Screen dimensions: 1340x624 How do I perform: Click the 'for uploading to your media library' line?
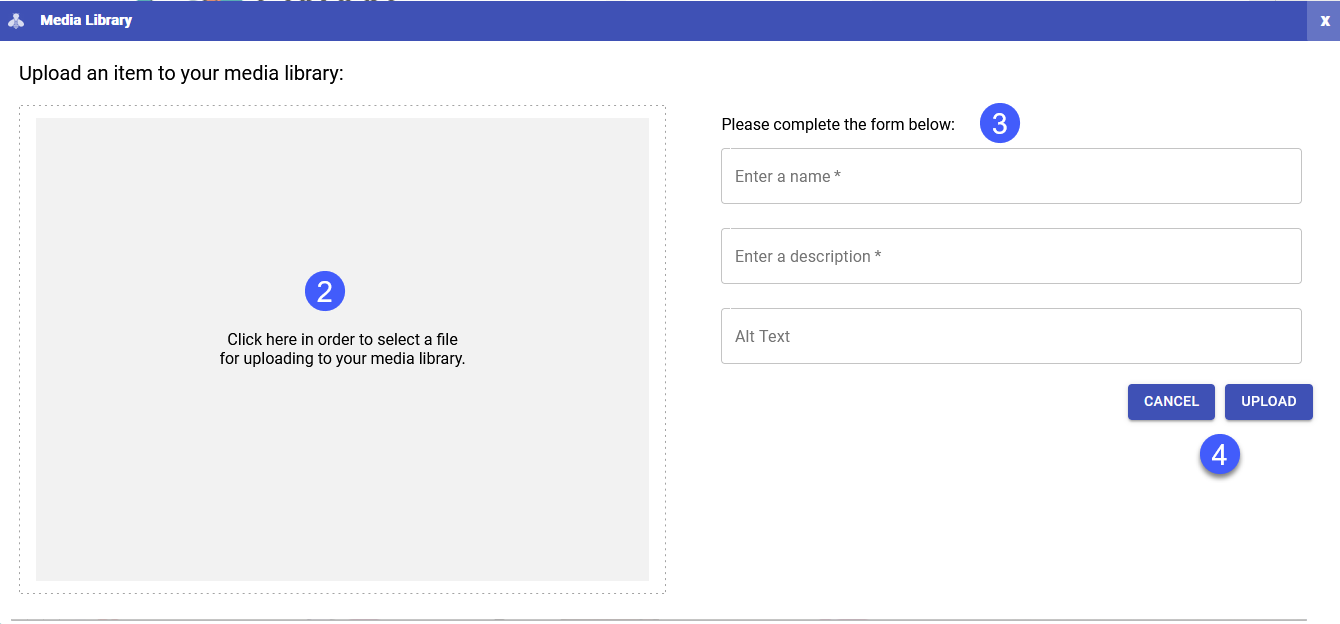(x=342, y=358)
